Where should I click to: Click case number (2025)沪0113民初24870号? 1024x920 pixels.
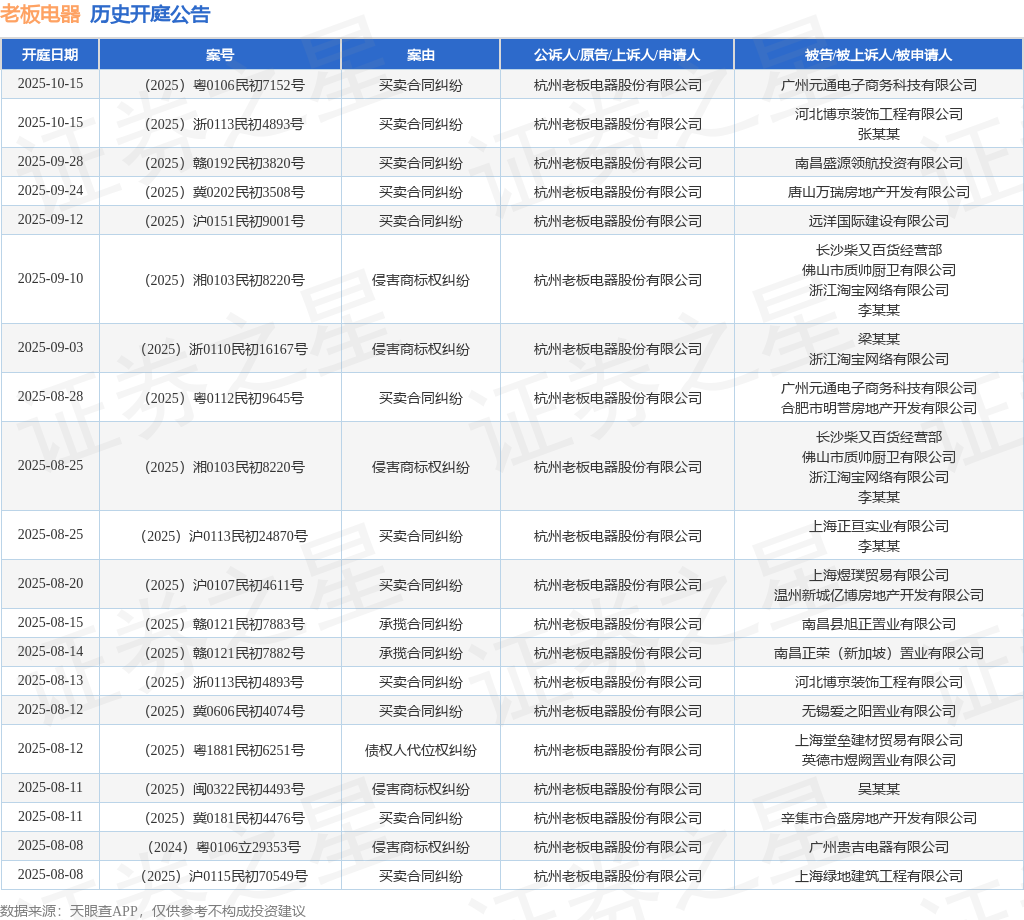(224, 536)
